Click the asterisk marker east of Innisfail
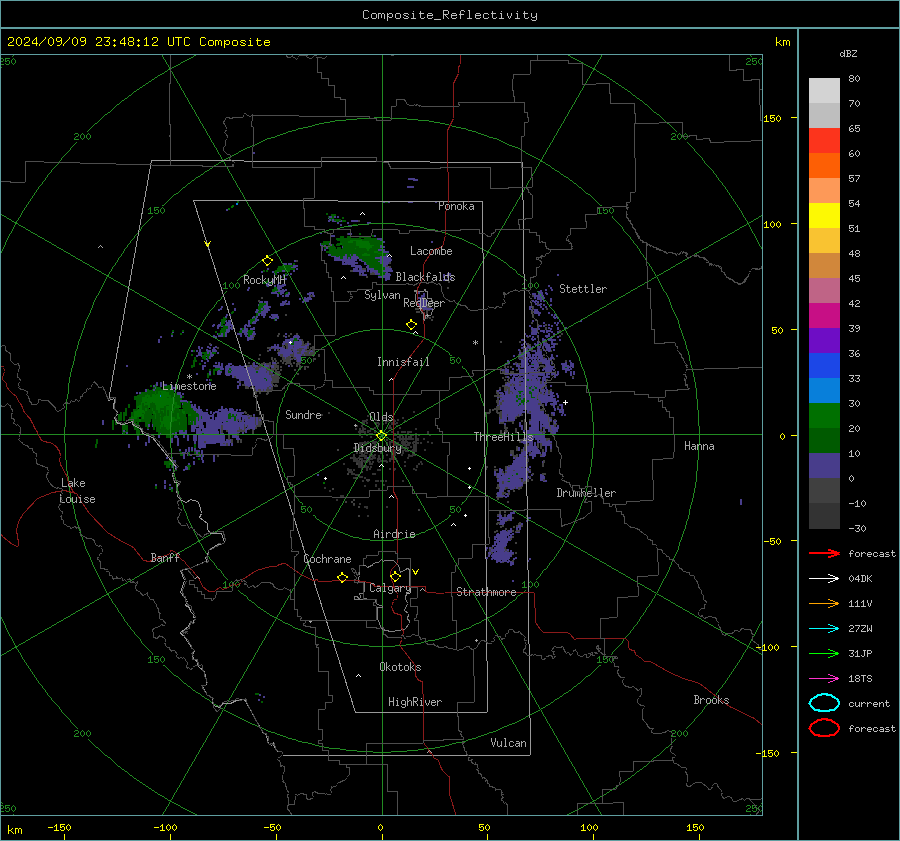 [475, 343]
